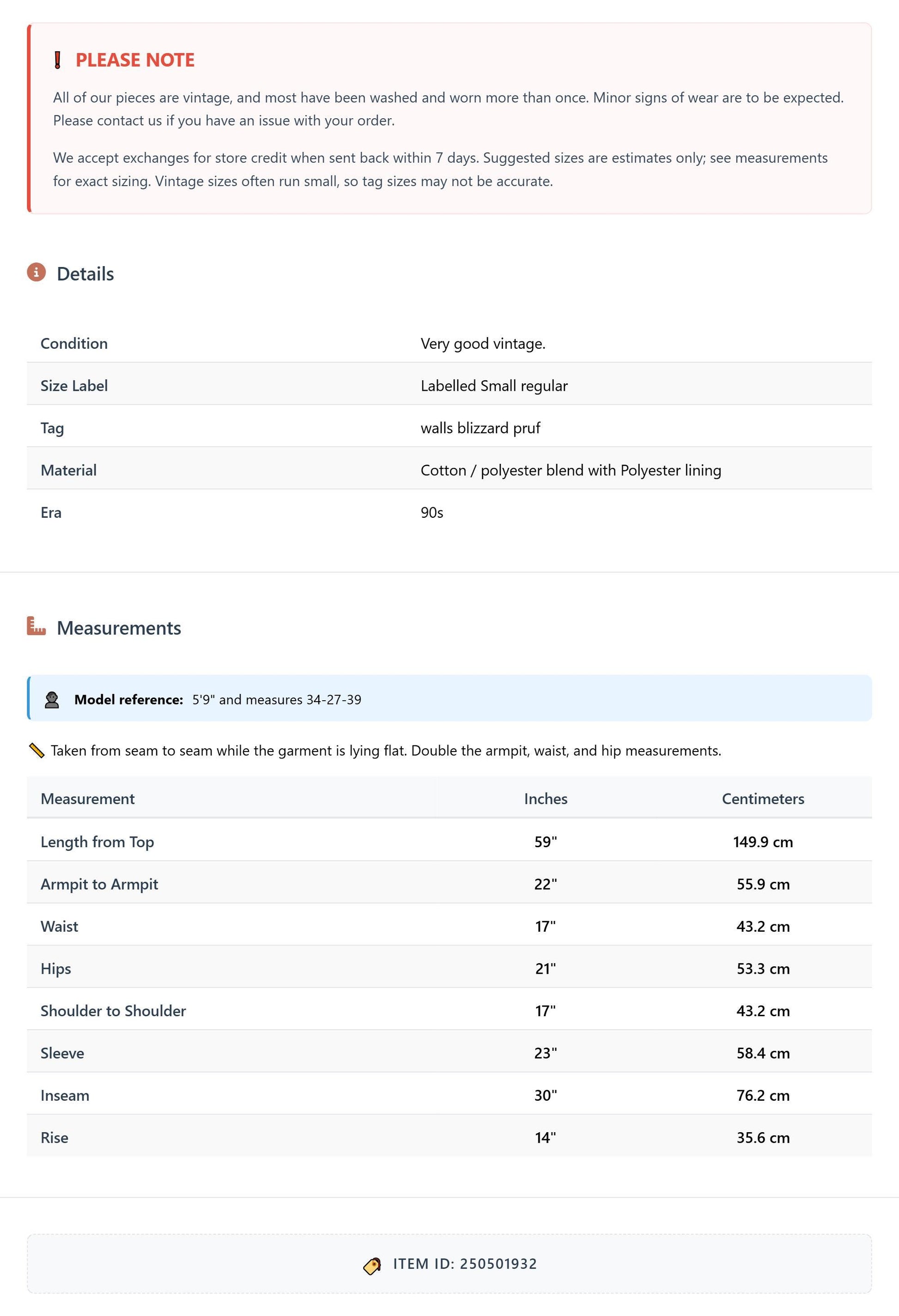Click the yellow measuring tape icon
Image resolution: width=899 pixels, height=1316 pixels.
point(36,751)
